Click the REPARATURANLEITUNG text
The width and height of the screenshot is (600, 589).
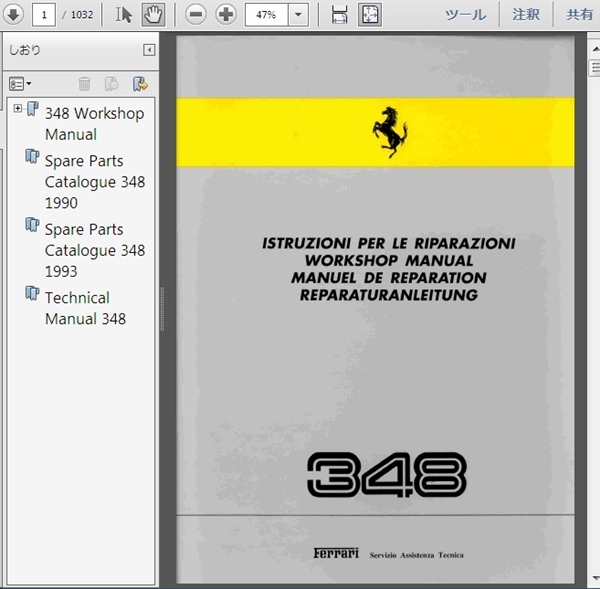click(x=389, y=295)
